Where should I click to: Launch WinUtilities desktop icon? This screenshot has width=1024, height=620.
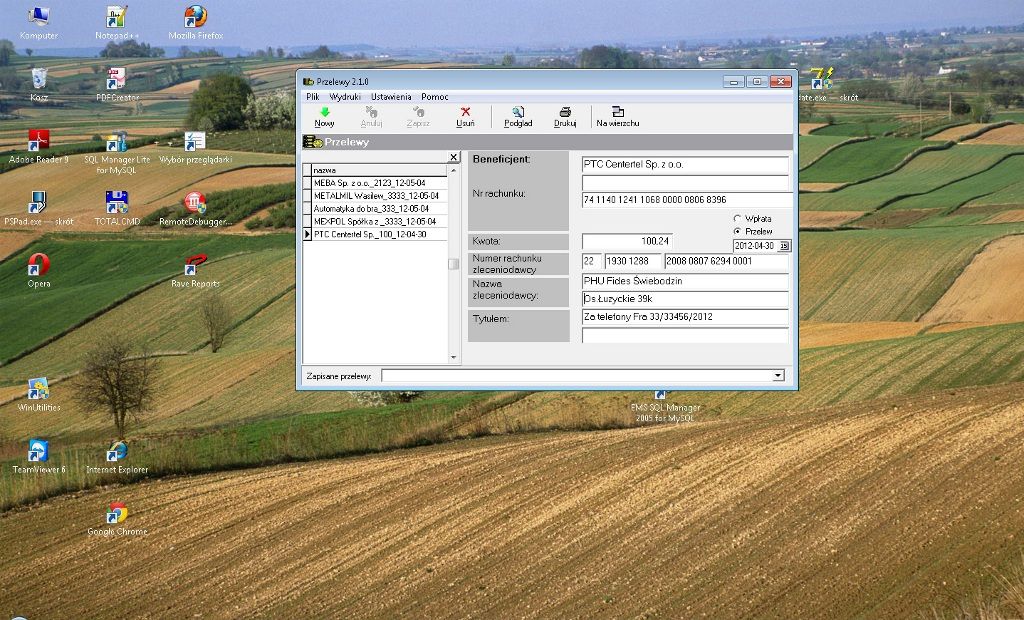39,395
